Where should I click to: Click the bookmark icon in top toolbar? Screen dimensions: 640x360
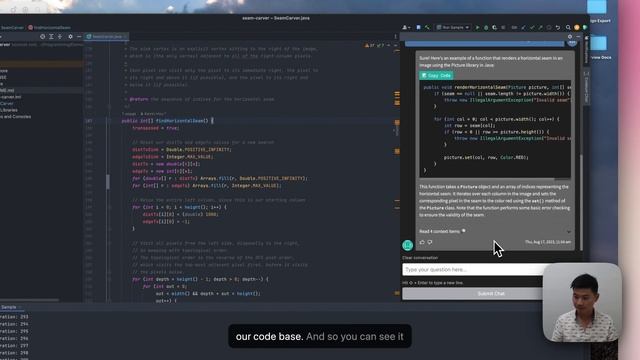pyautogui.click(x=418, y=27)
